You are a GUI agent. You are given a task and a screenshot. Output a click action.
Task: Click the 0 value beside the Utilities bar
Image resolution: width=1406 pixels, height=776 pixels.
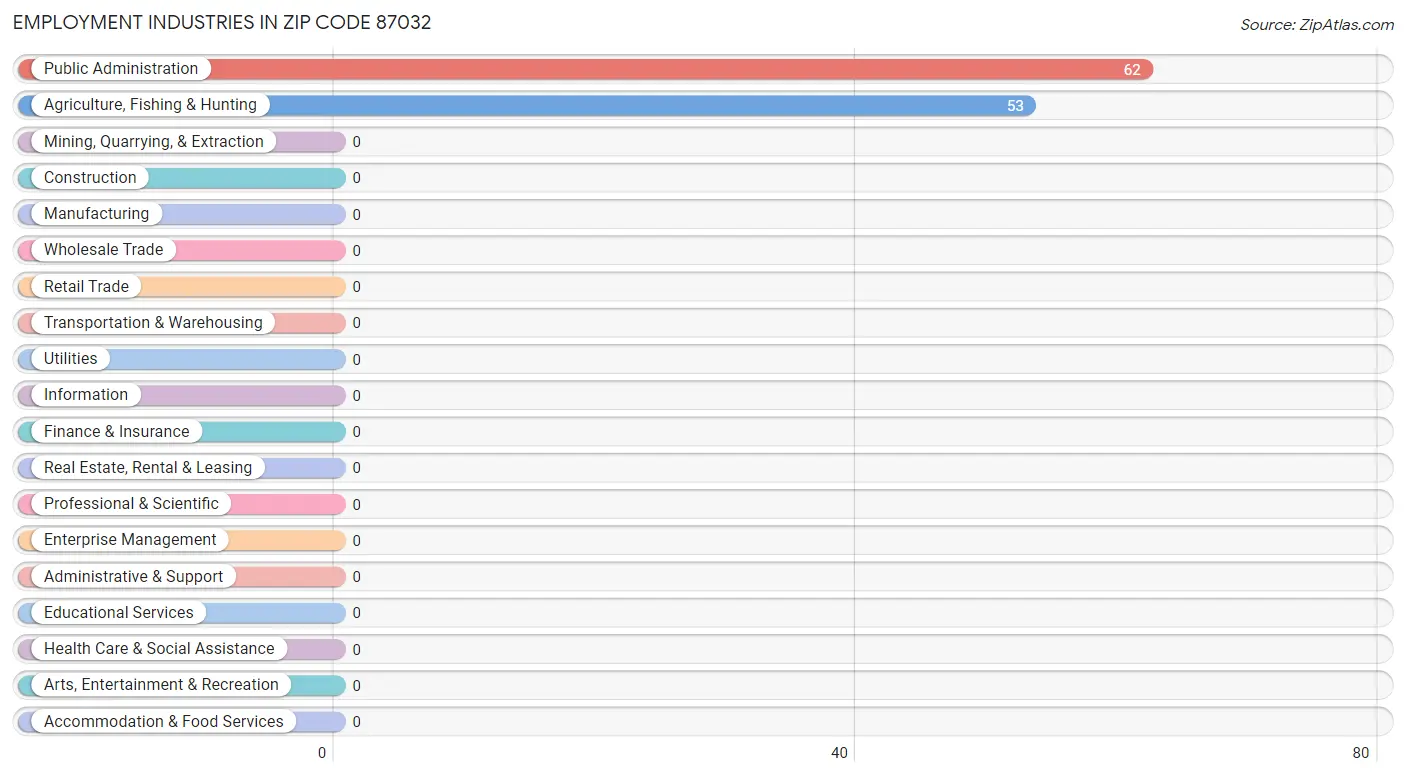(x=356, y=360)
